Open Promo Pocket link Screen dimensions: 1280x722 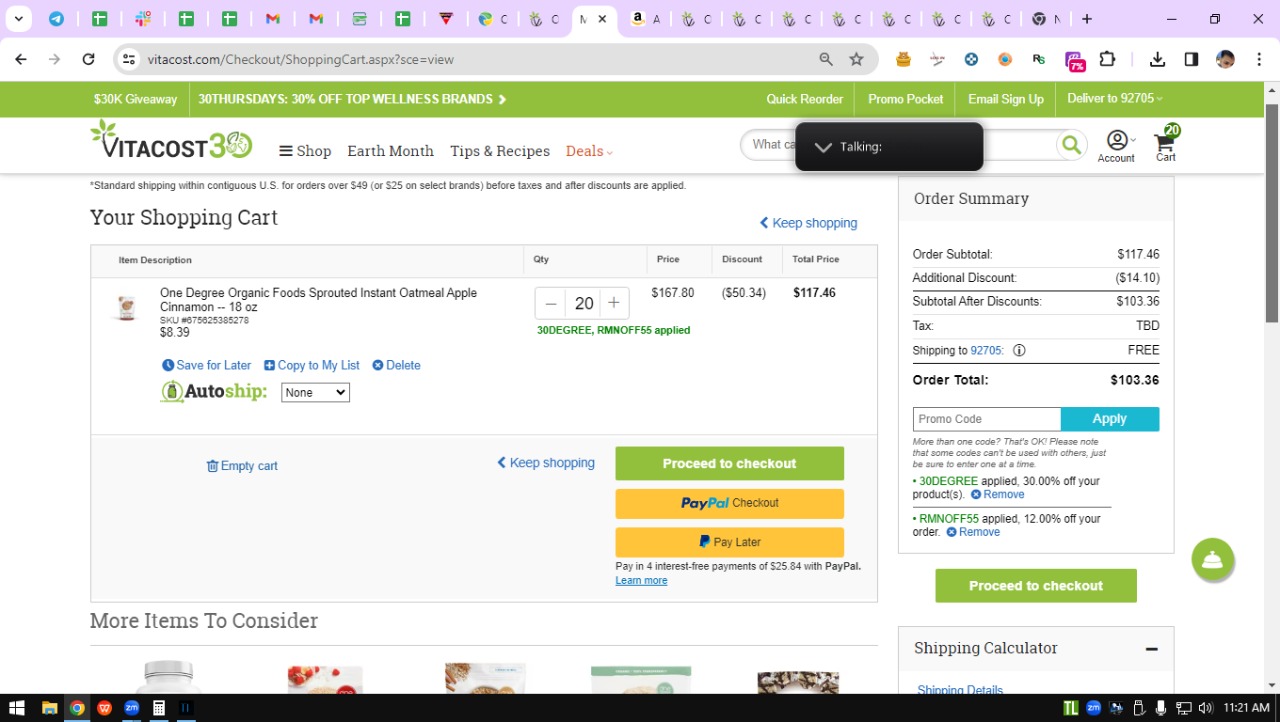click(906, 99)
